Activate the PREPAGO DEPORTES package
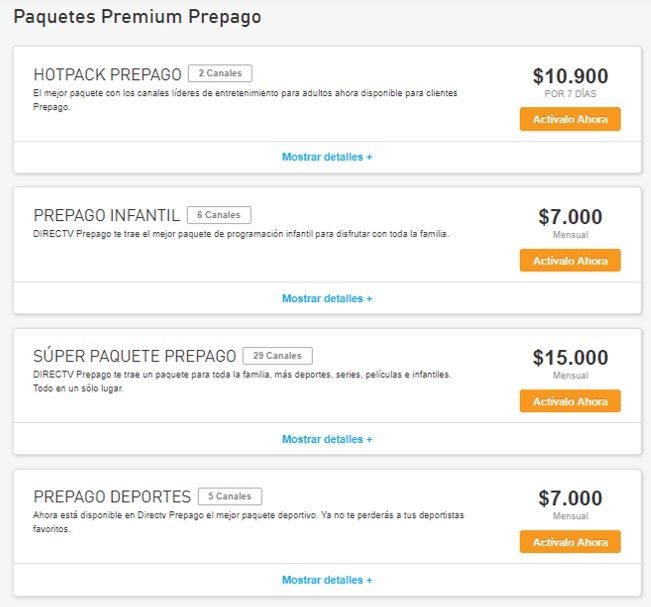651x607 pixels. 570,542
